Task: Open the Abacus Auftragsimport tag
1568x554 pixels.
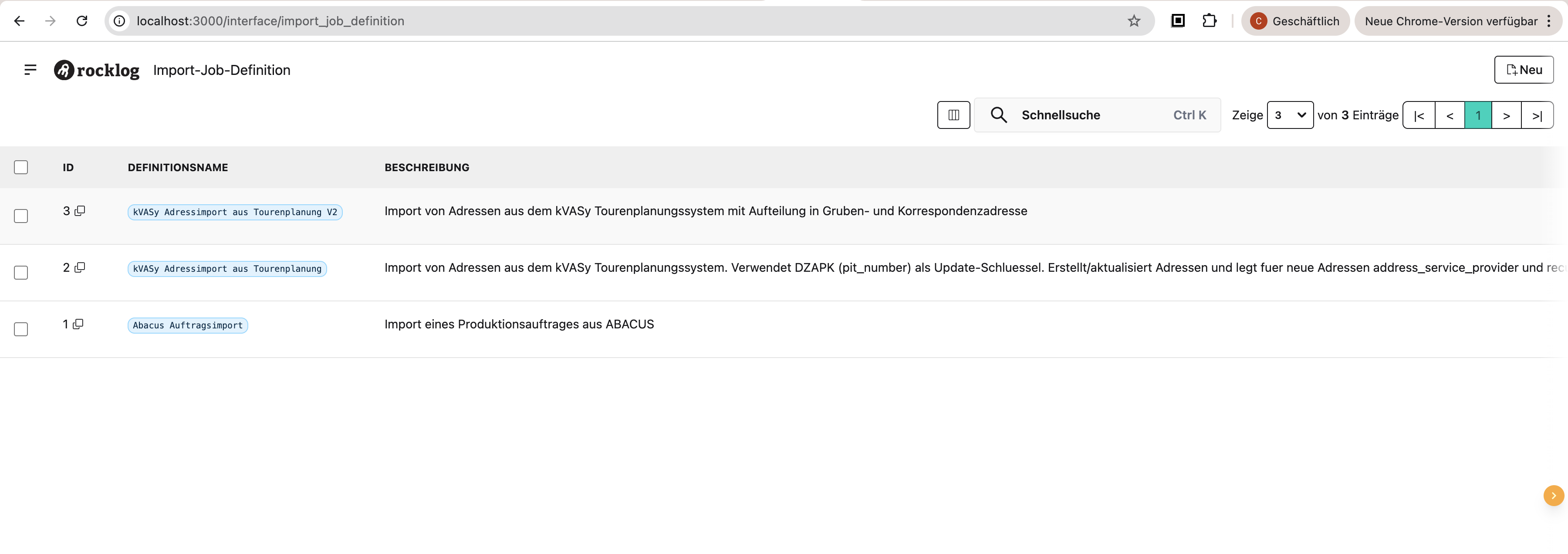Action: [187, 325]
